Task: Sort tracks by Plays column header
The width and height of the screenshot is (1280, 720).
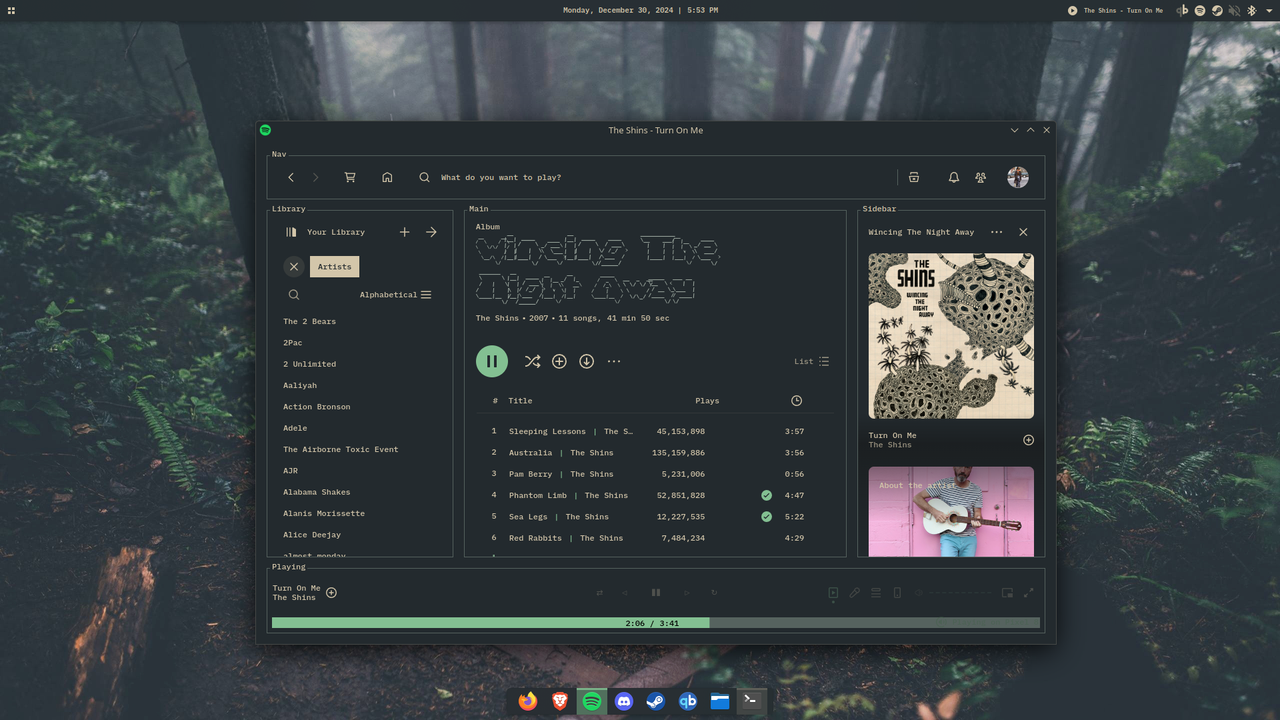Action: point(707,401)
